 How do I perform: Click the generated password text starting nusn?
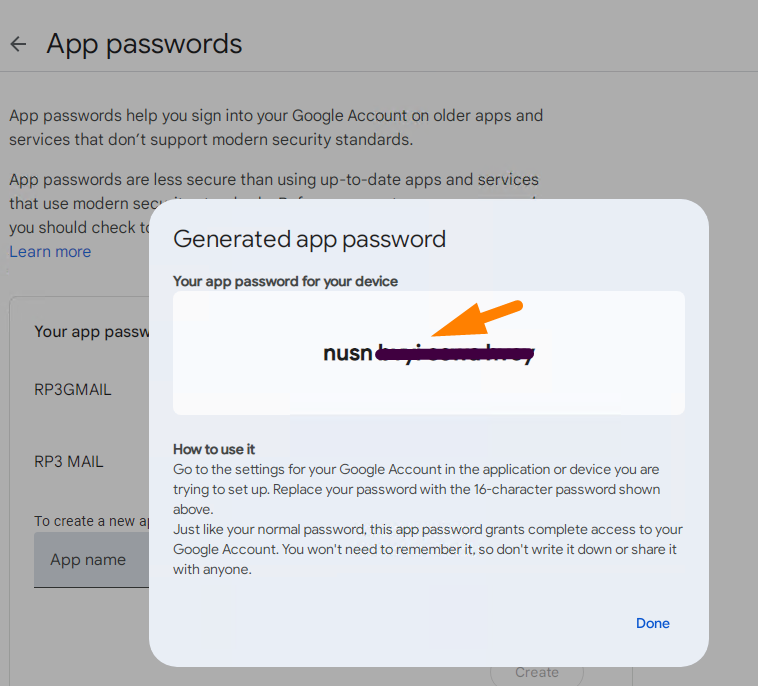(429, 353)
